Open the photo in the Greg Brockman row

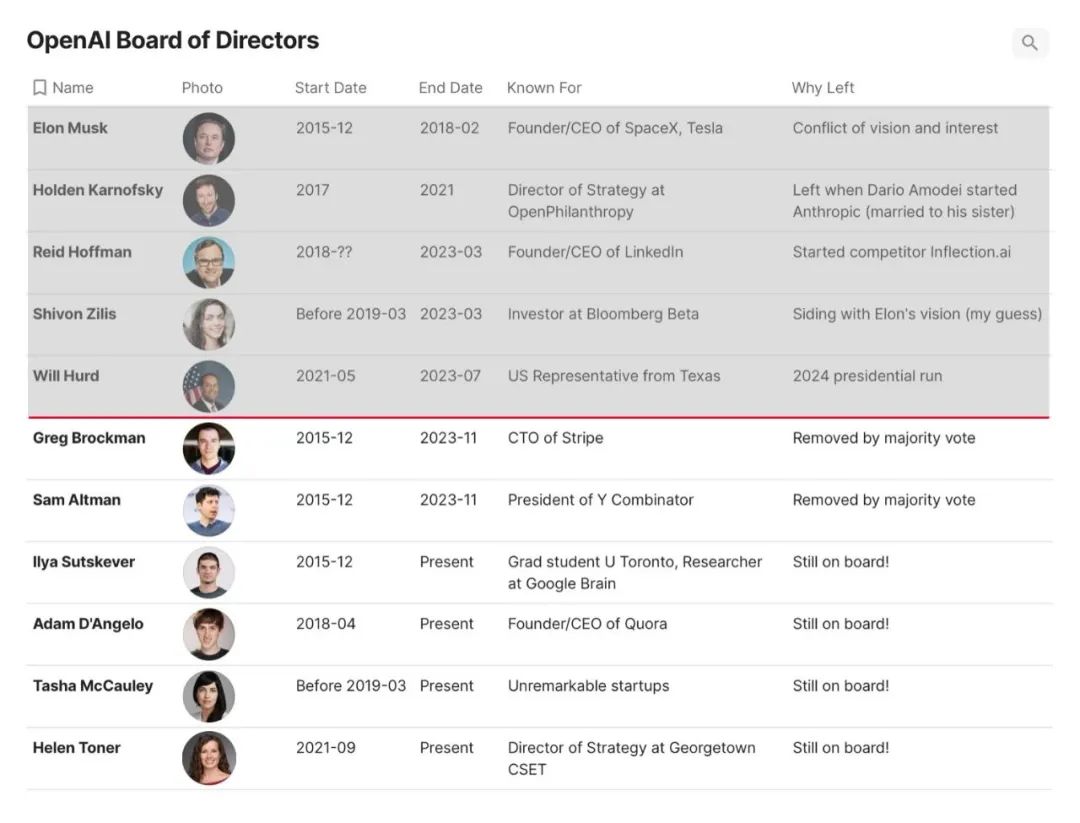[209, 449]
